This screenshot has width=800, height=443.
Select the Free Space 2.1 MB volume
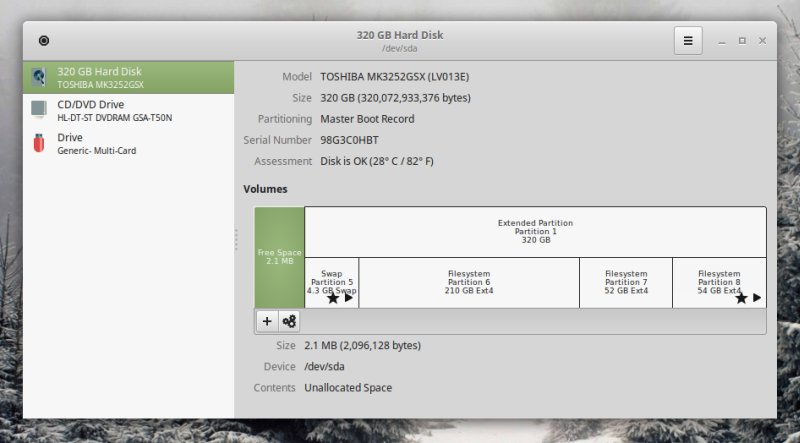click(x=279, y=257)
